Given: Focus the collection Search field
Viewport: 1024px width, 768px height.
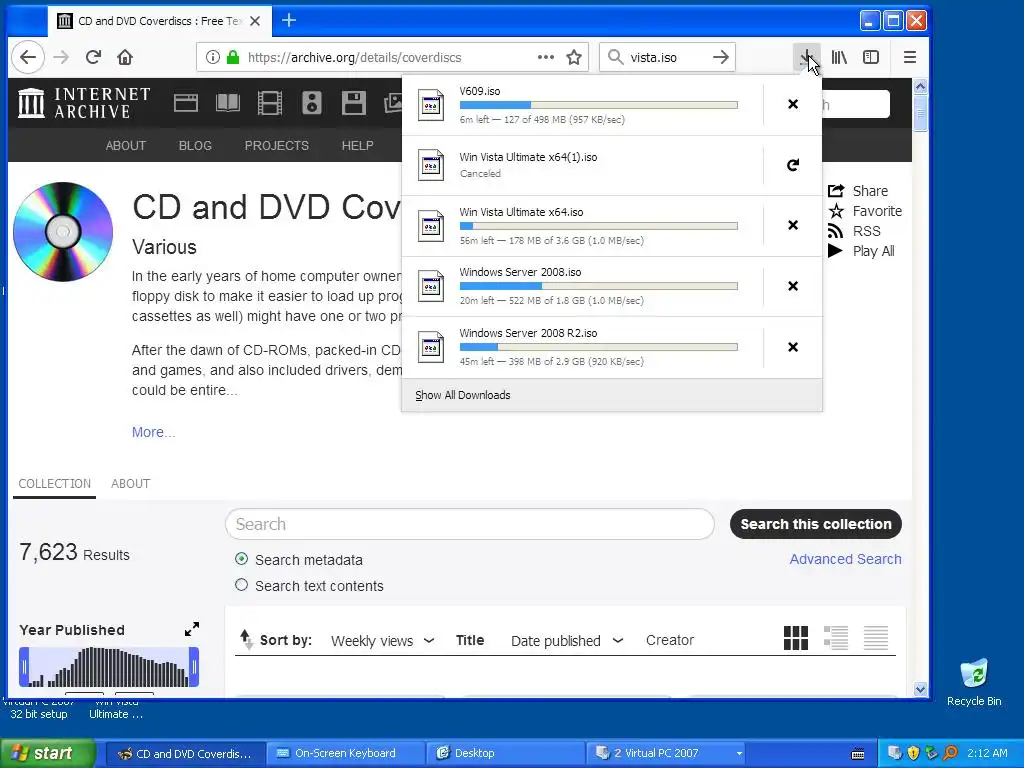Looking at the screenshot, I should [x=470, y=524].
